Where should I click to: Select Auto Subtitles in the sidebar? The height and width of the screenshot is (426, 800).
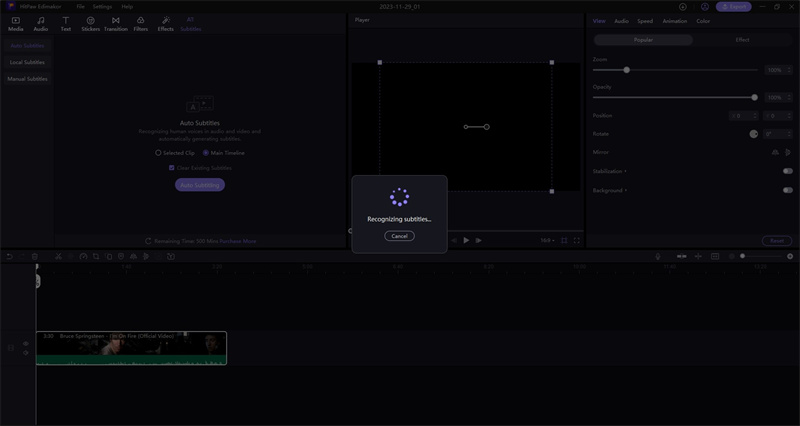tap(27, 46)
